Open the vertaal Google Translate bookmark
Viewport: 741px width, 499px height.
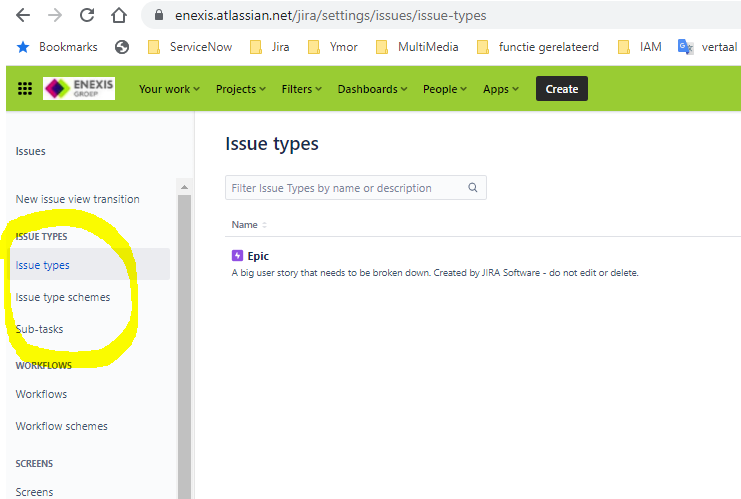pos(707,47)
